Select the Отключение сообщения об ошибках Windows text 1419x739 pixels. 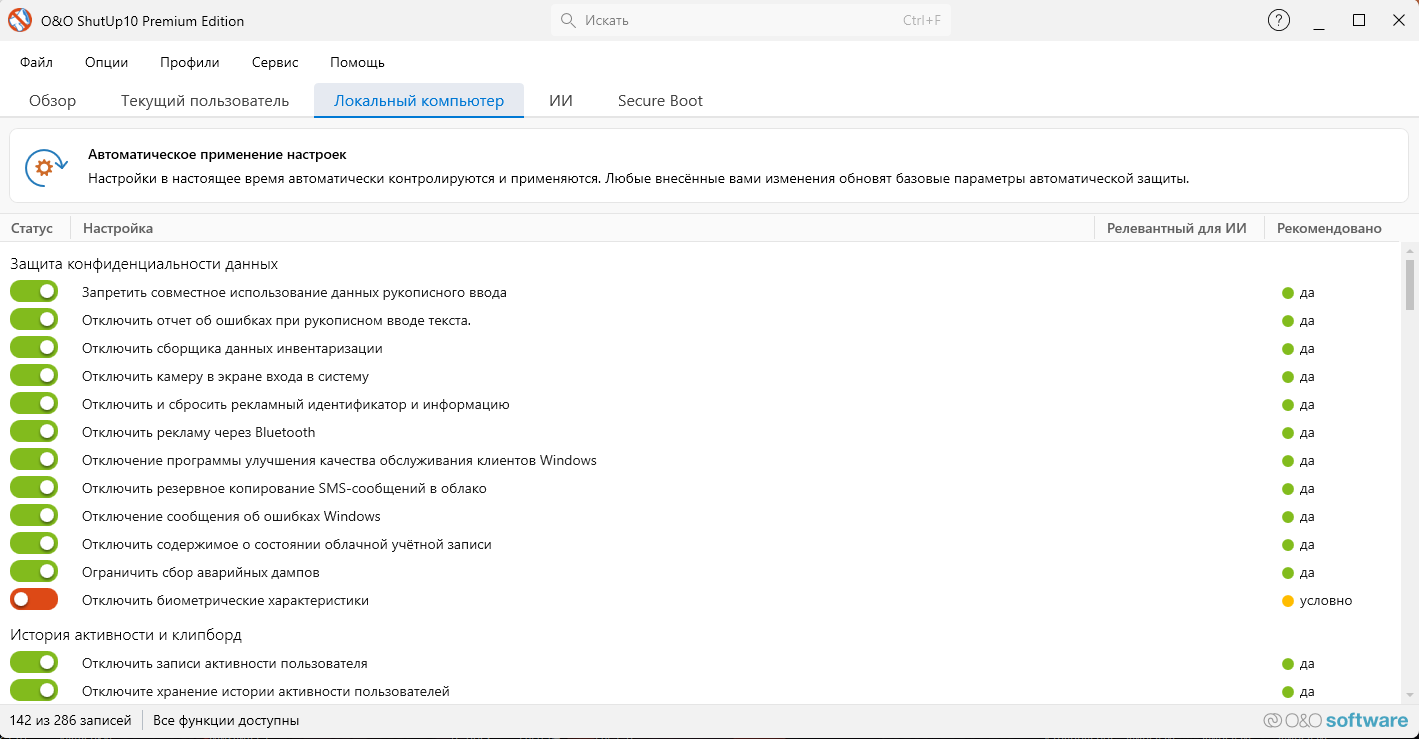[232, 516]
